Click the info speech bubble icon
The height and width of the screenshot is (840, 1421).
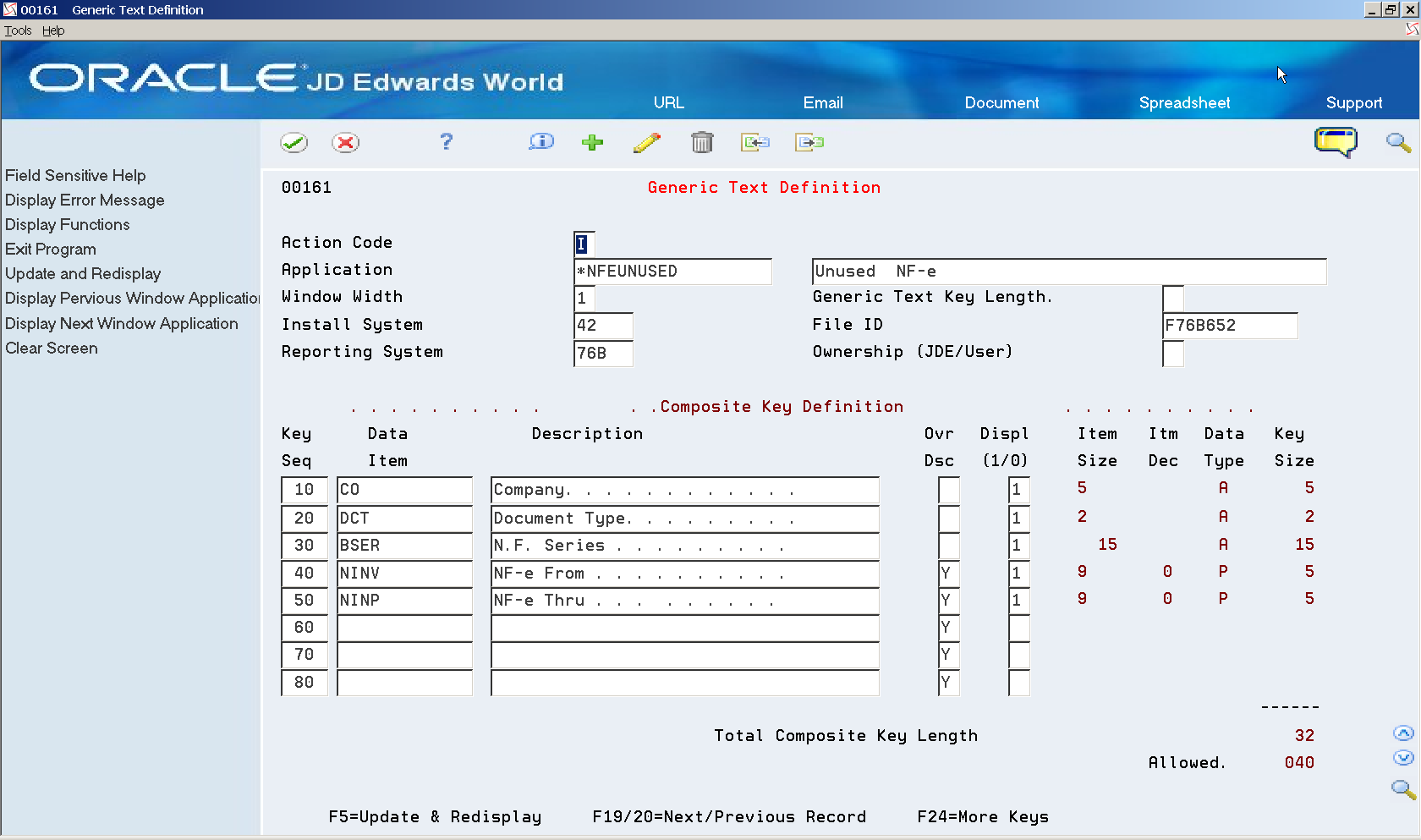[541, 141]
